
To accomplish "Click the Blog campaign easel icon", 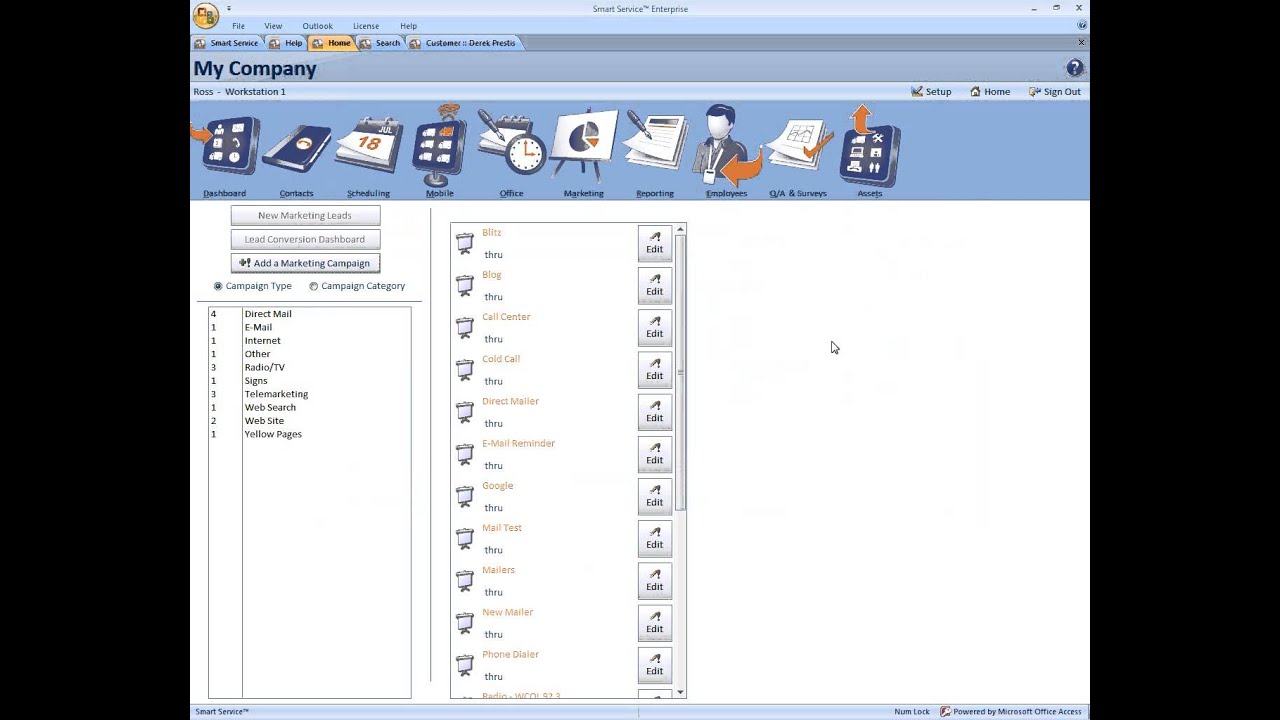I will point(465,285).
